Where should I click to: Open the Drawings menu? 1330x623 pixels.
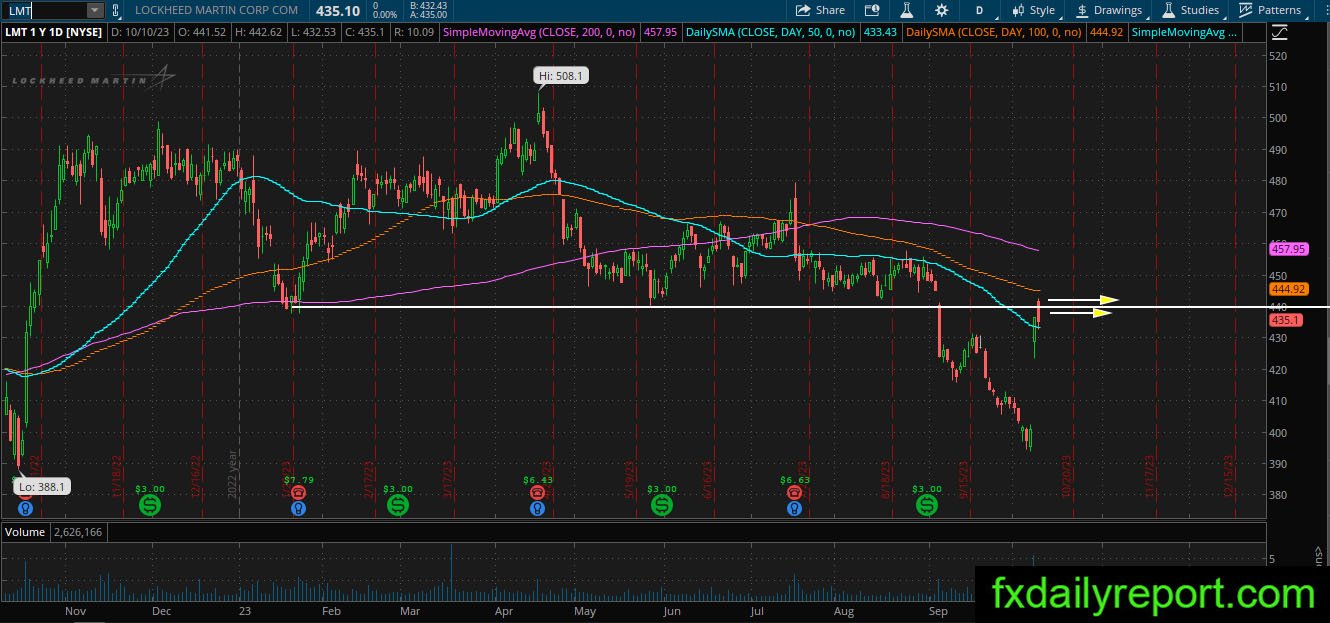[x=1108, y=10]
